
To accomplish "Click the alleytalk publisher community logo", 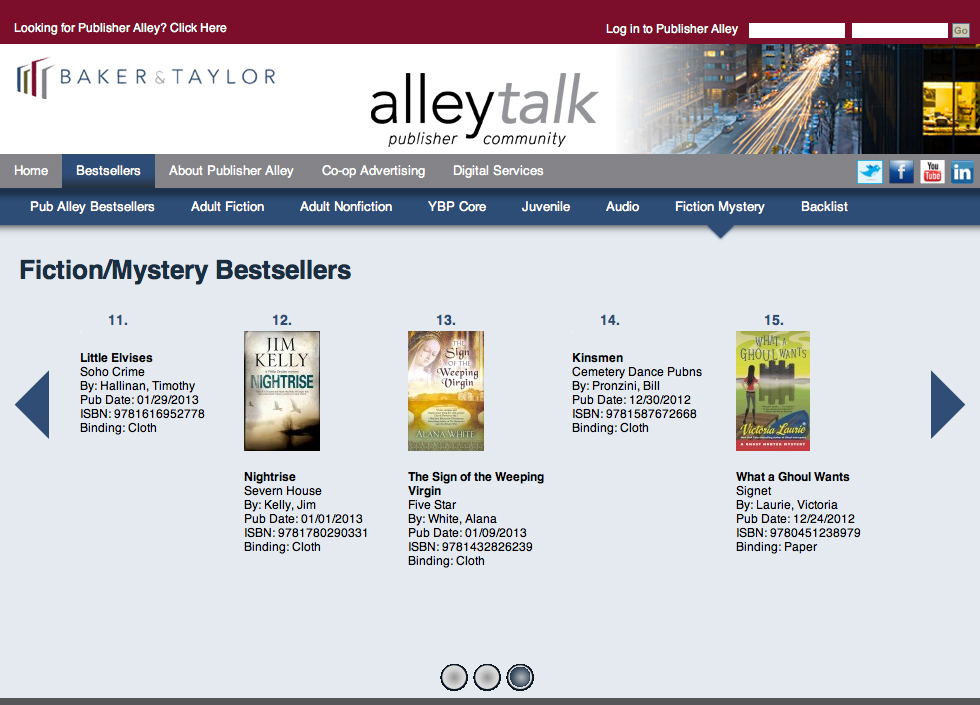I will point(484,109).
